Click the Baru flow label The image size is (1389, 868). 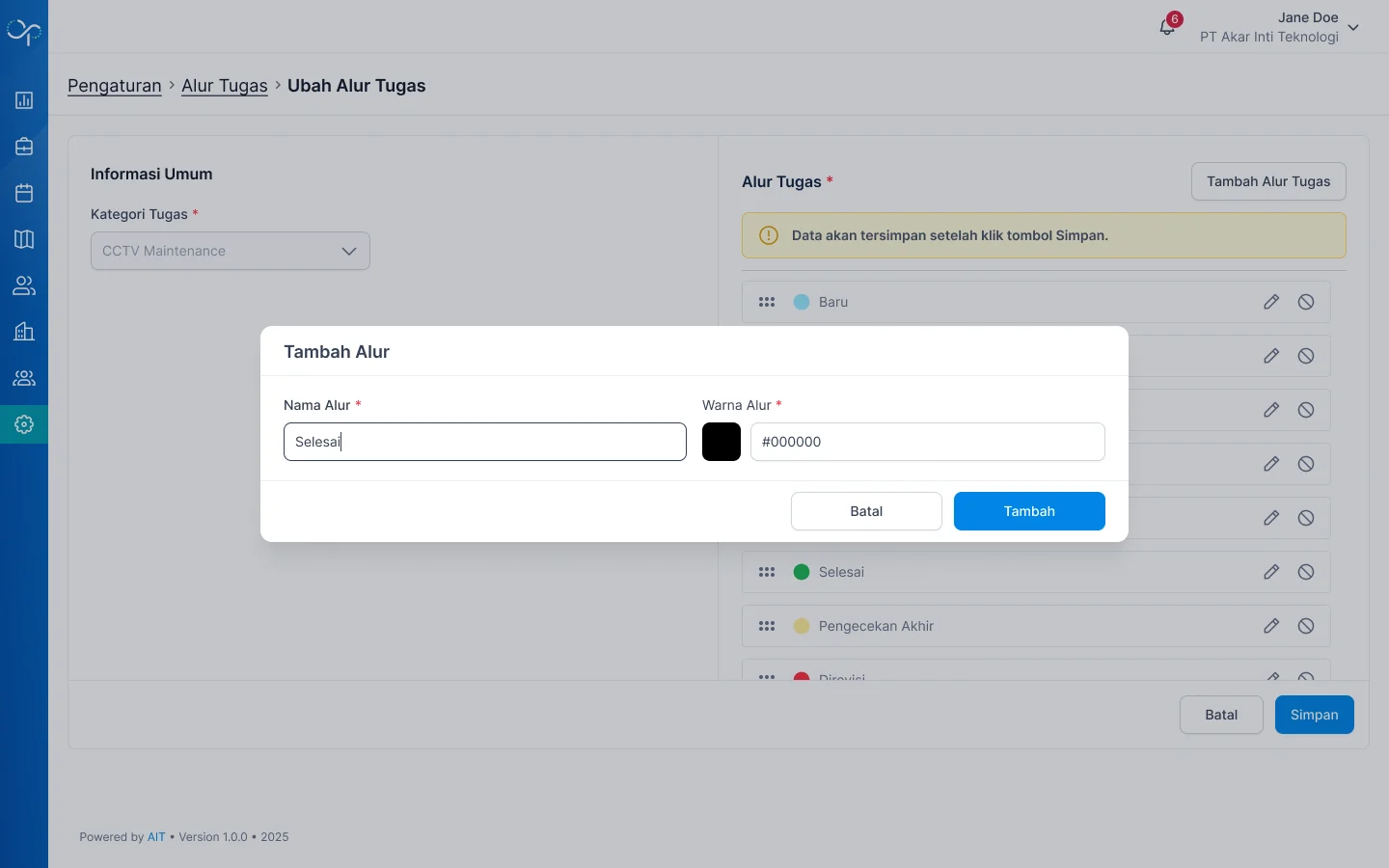pyautogui.click(x=833, y=302)
